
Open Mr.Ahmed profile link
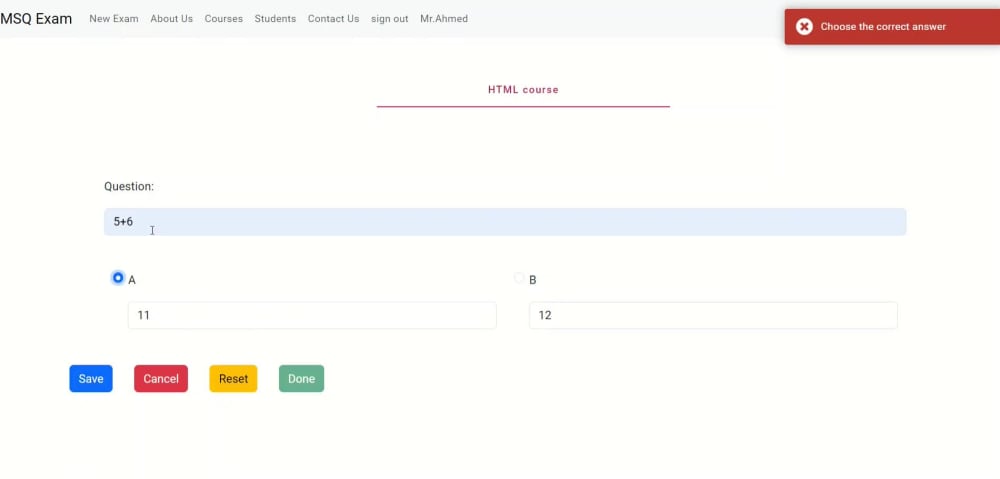tap(444, 19)
